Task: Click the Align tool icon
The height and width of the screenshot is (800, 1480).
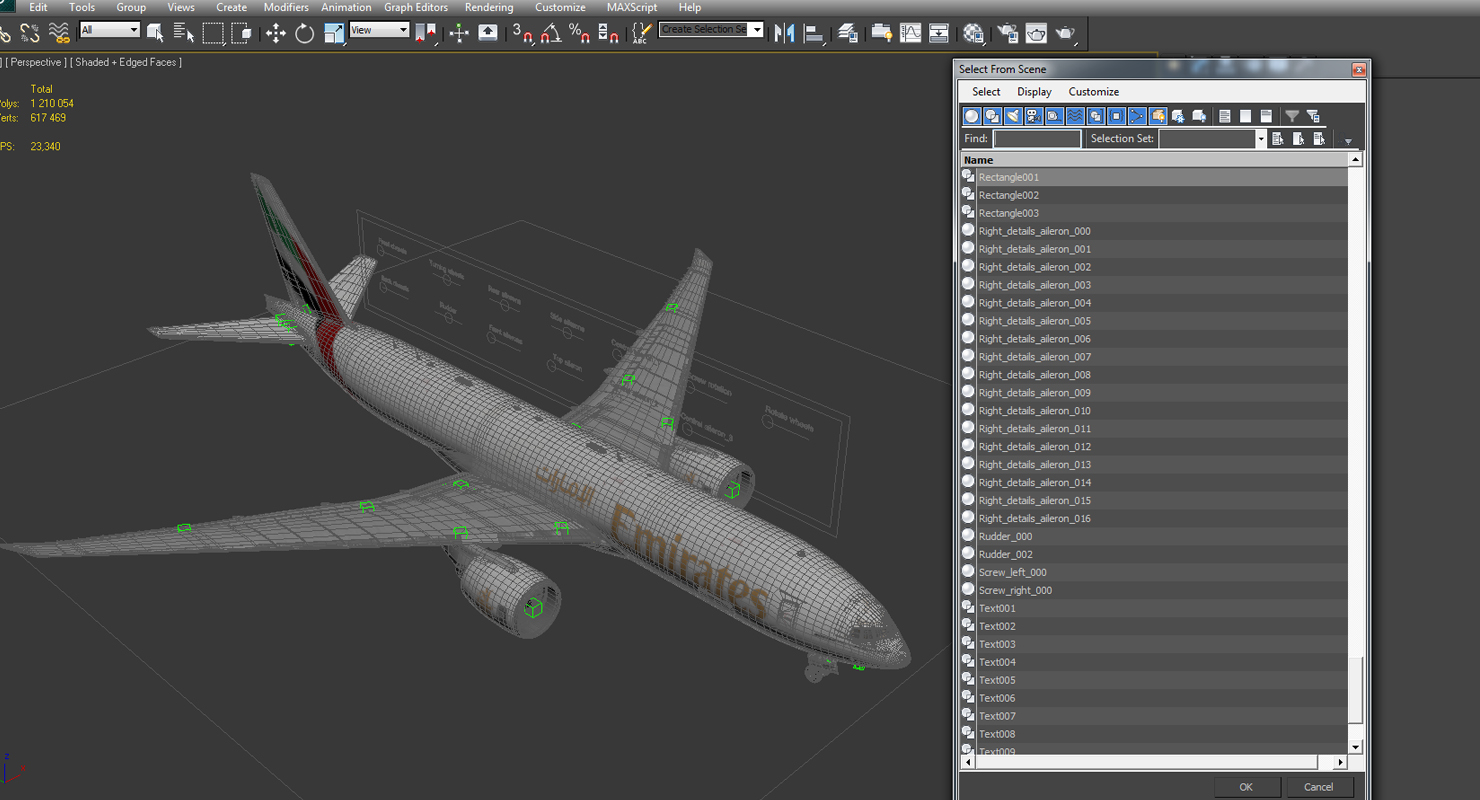Action: click(814, 33)
